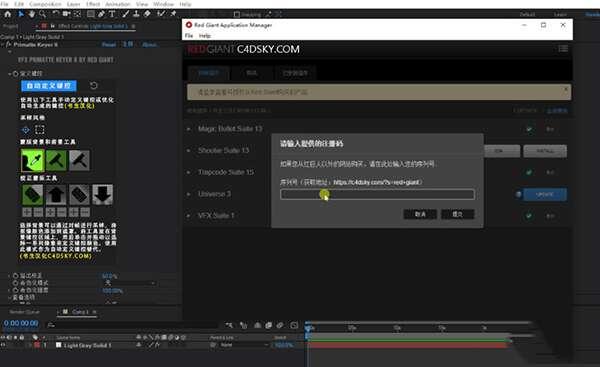Toggle the stopwatch beside first keyer property

pyautogui.click(x=16, y=73)
